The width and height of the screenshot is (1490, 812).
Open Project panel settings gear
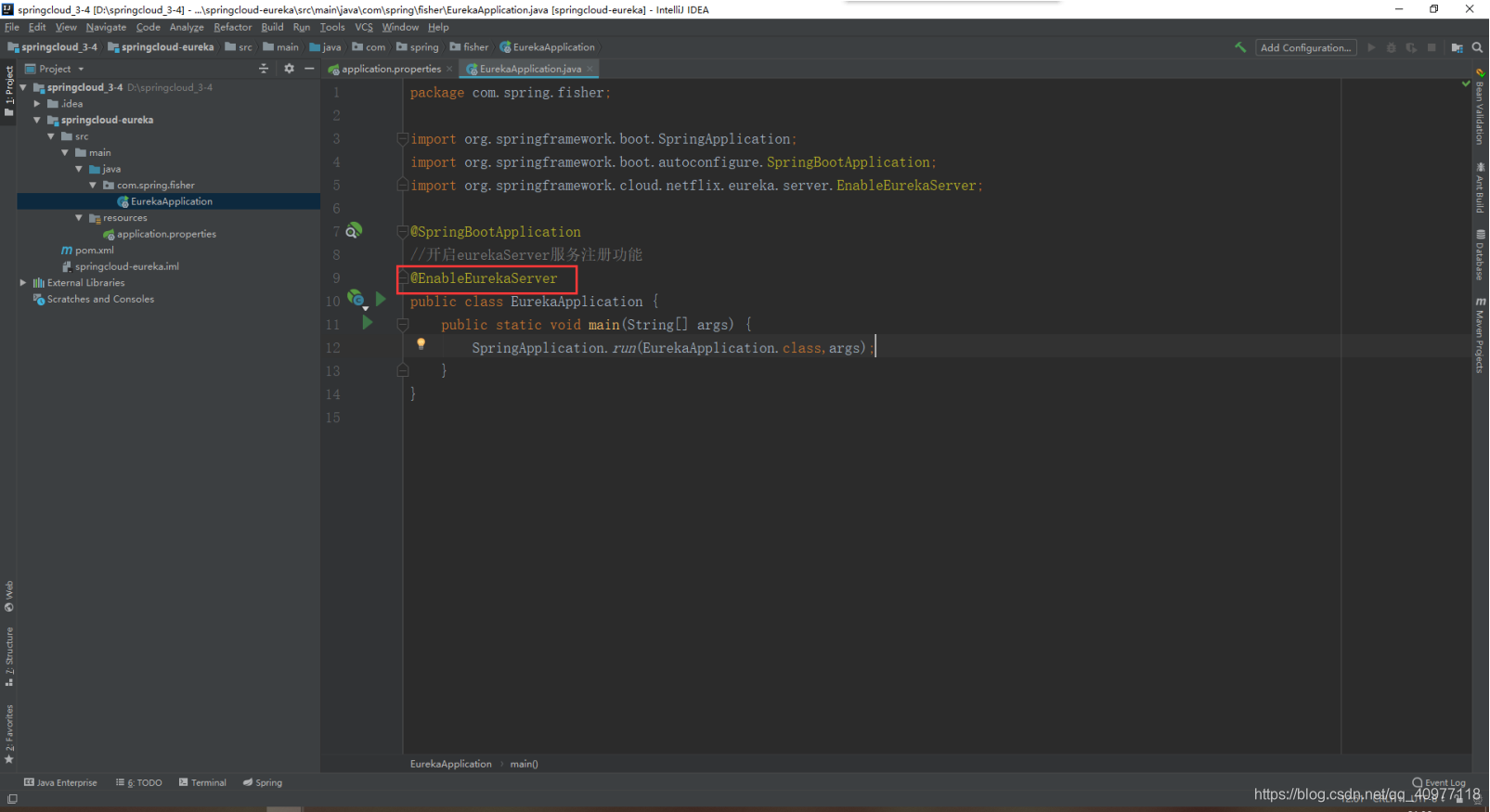point(289,69)
